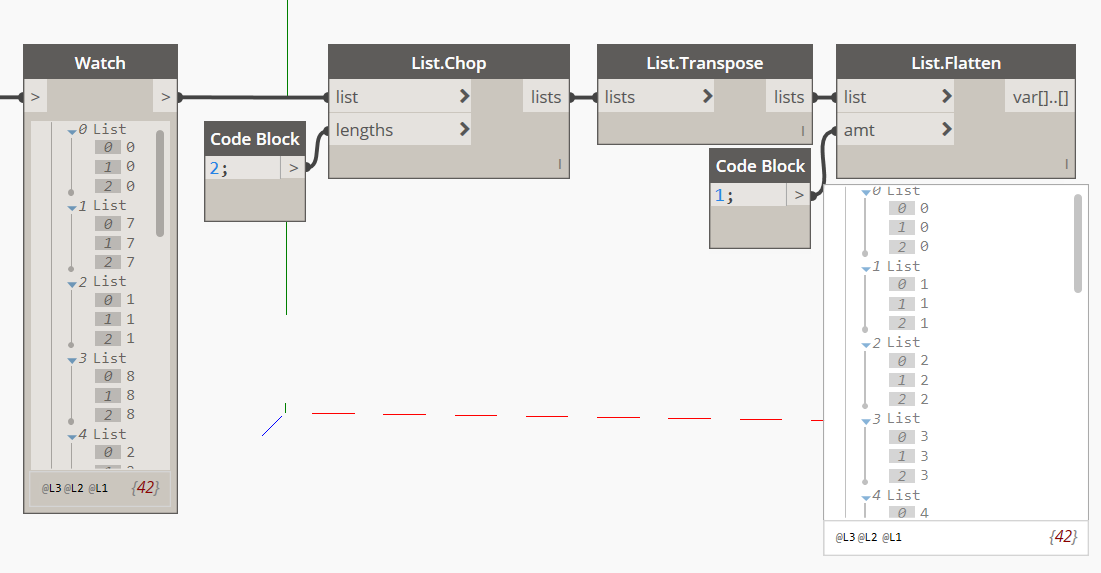
Task: Toggle @L2 level in Watch node footer
Action: coord(73,488)
